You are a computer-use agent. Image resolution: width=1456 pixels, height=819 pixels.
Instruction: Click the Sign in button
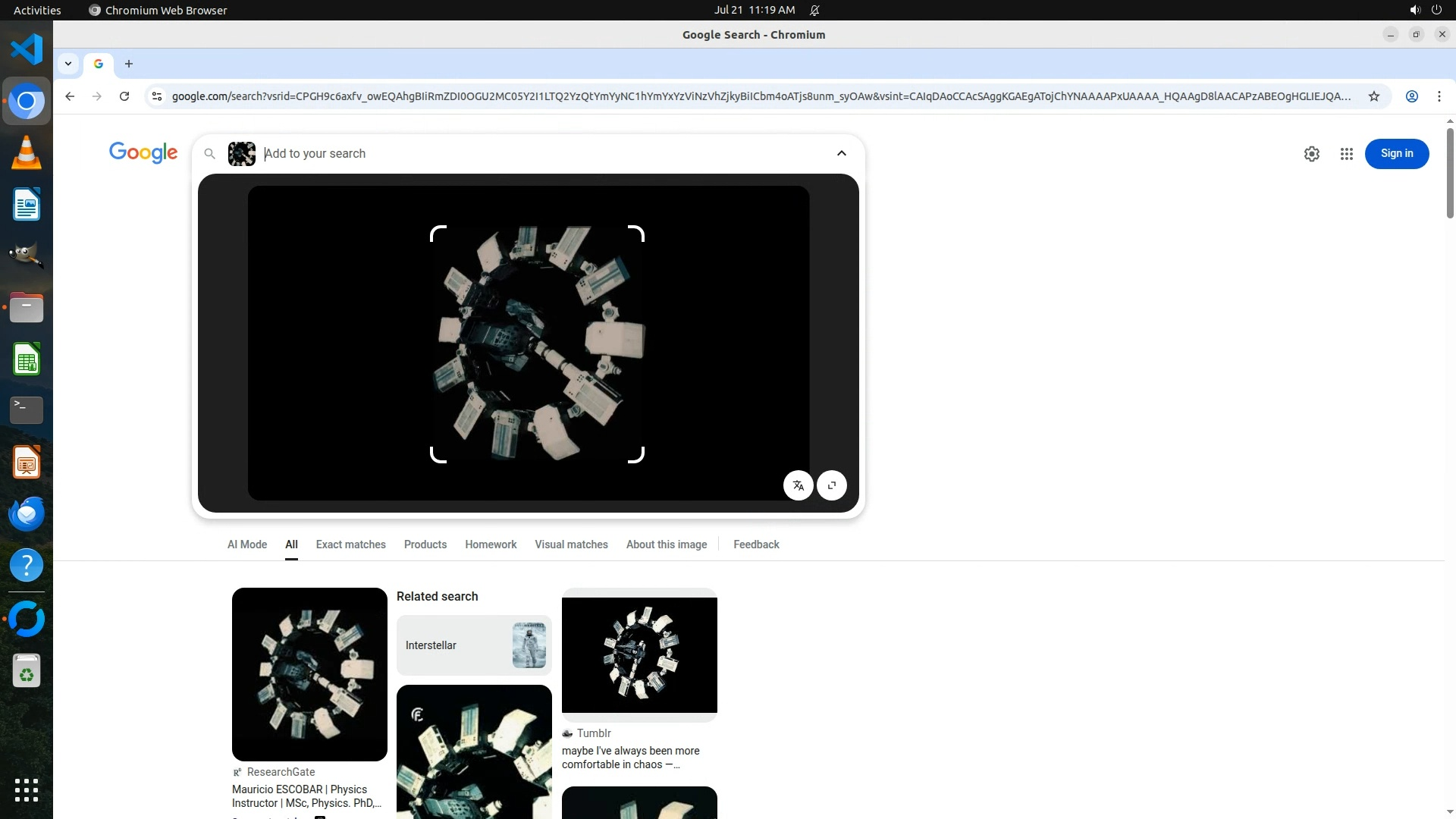[x=1396, y=154]
